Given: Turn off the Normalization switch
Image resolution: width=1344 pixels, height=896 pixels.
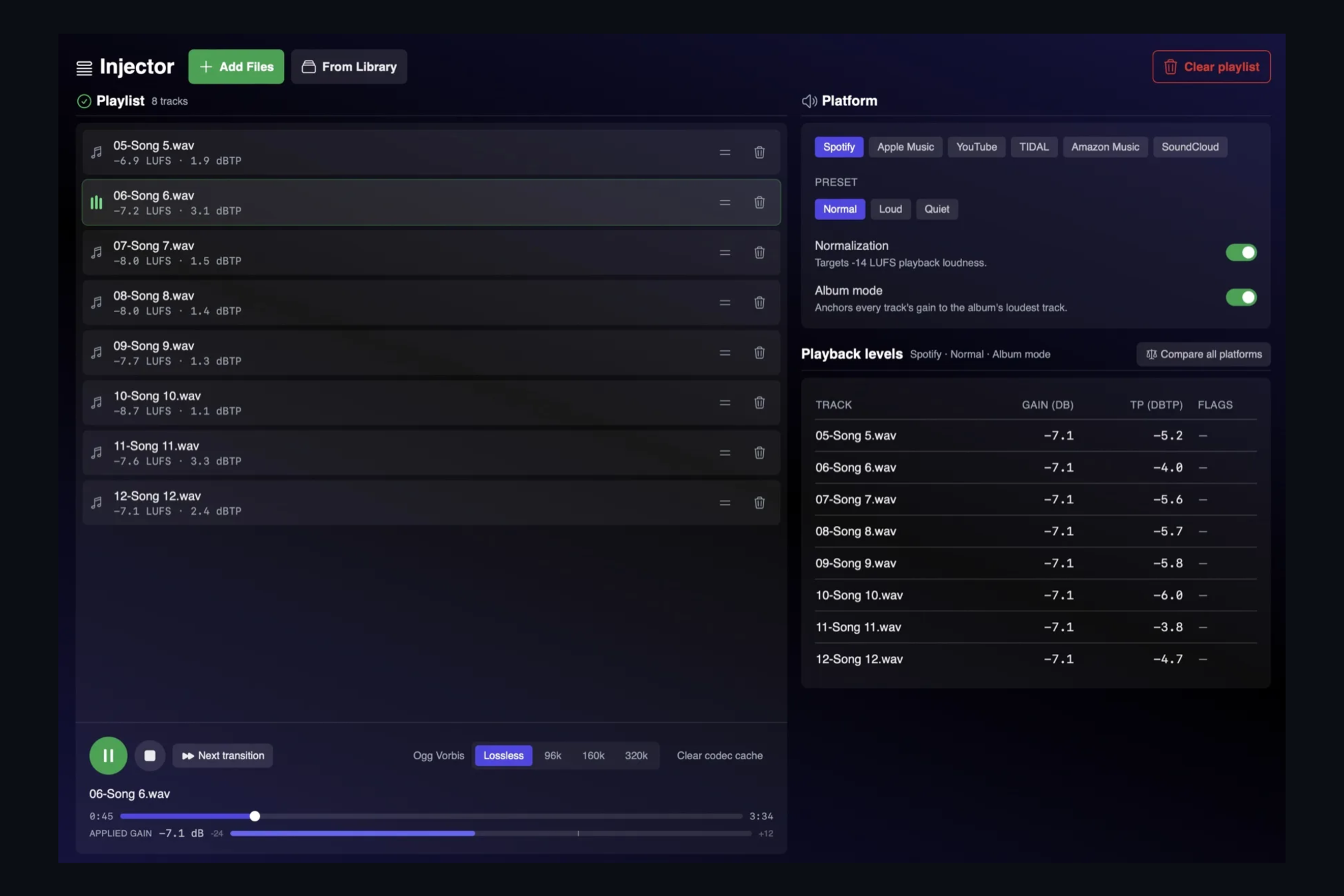Looking at the screenshot, I should point(1241,253).
